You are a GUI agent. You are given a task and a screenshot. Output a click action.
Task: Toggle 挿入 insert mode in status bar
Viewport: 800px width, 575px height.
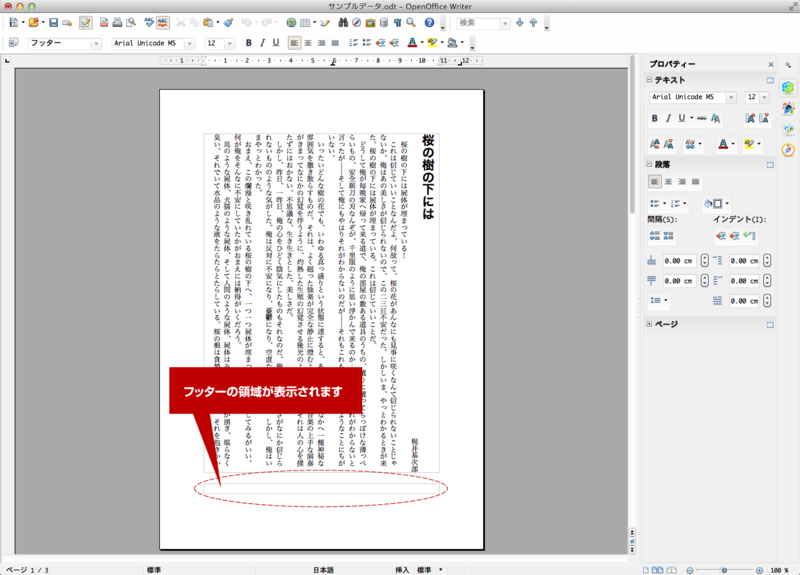click(402, 570)
